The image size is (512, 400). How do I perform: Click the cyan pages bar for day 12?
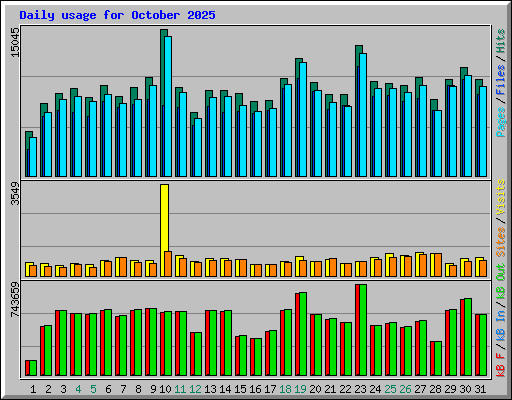pos(198,147)
